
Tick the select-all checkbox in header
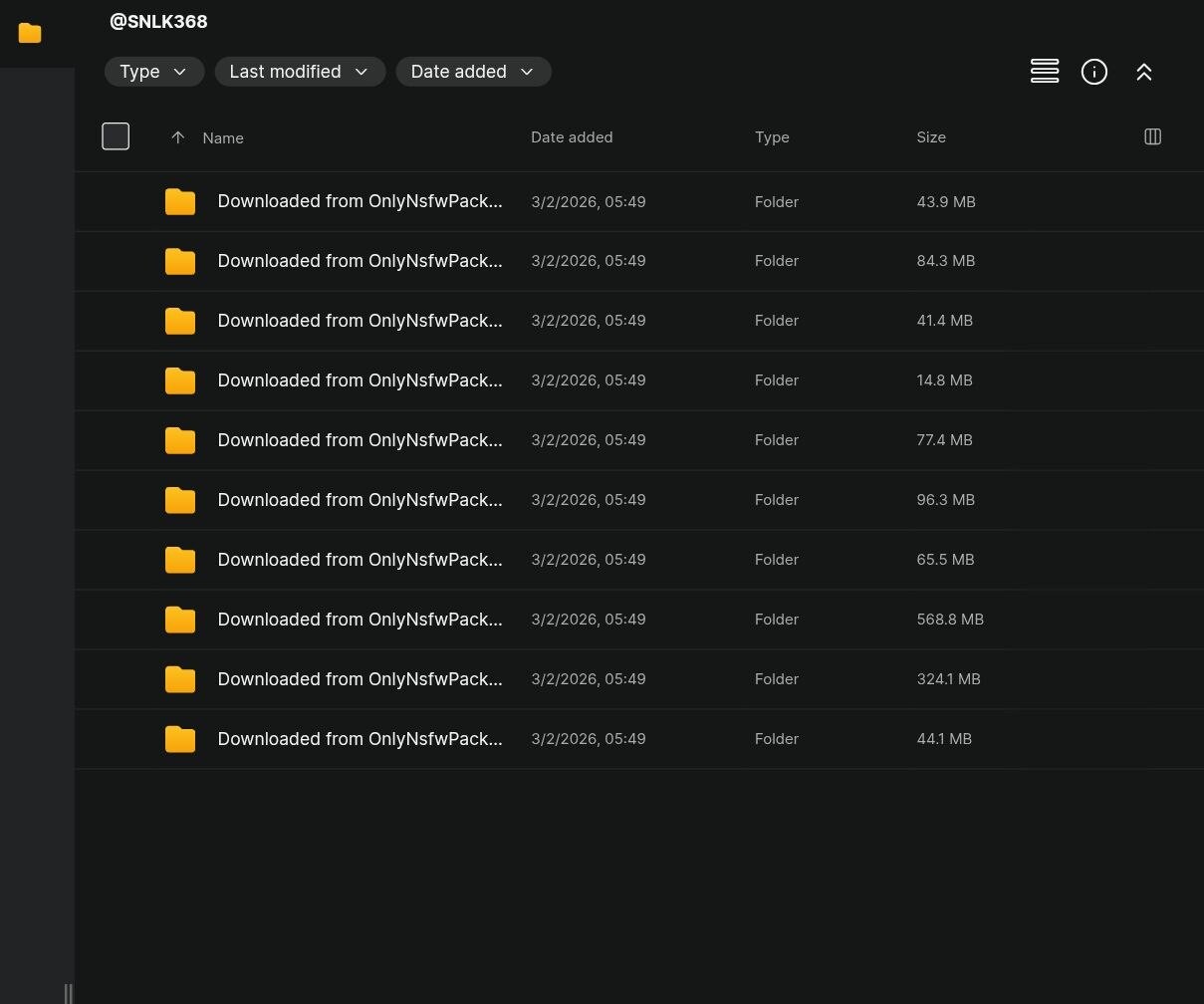tap(116, 136)
